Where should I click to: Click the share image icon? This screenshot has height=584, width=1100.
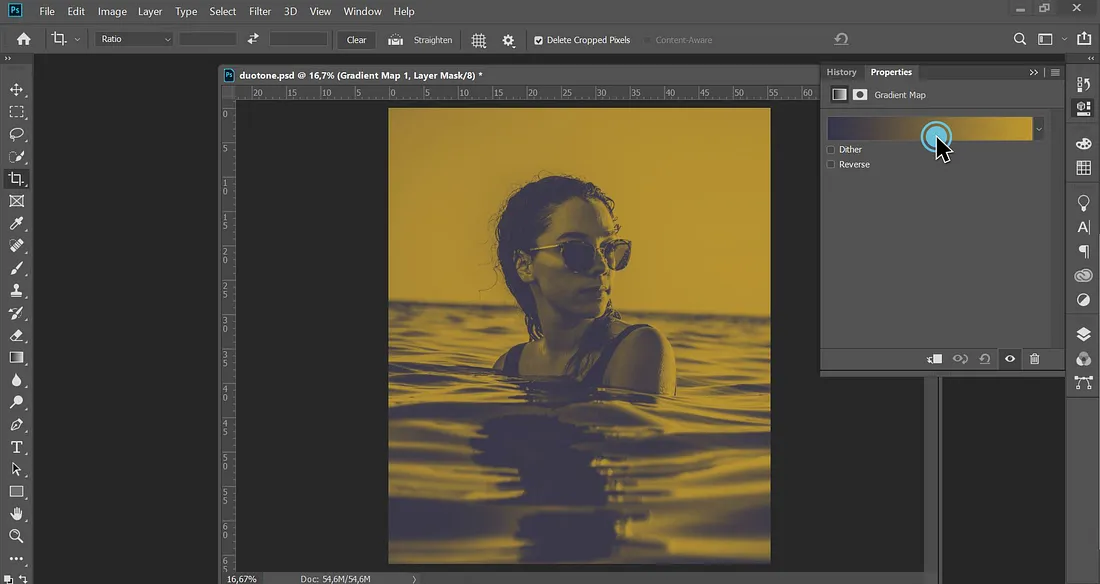1084,39
